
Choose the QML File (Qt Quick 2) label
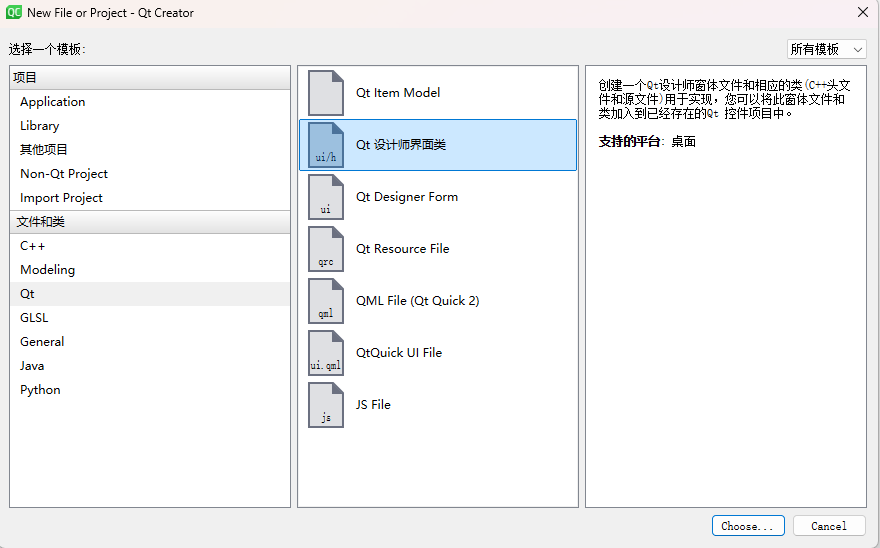coord(418,301)
